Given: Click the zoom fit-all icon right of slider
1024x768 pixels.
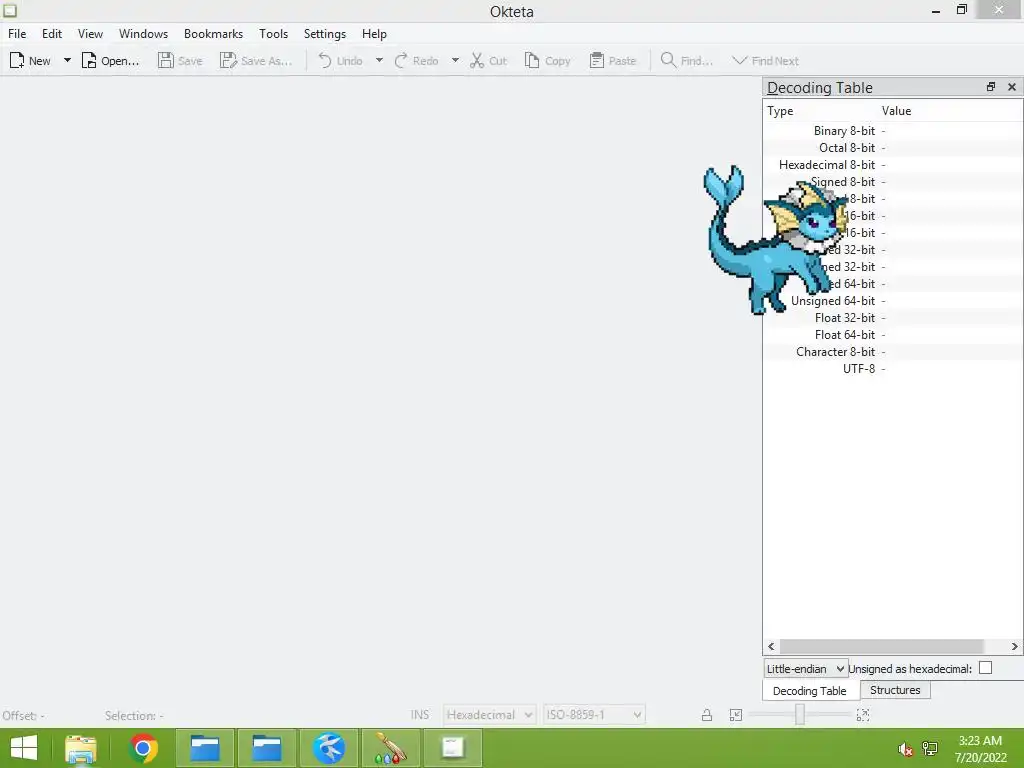Looking at the screenshot, I should click(863, 715).
